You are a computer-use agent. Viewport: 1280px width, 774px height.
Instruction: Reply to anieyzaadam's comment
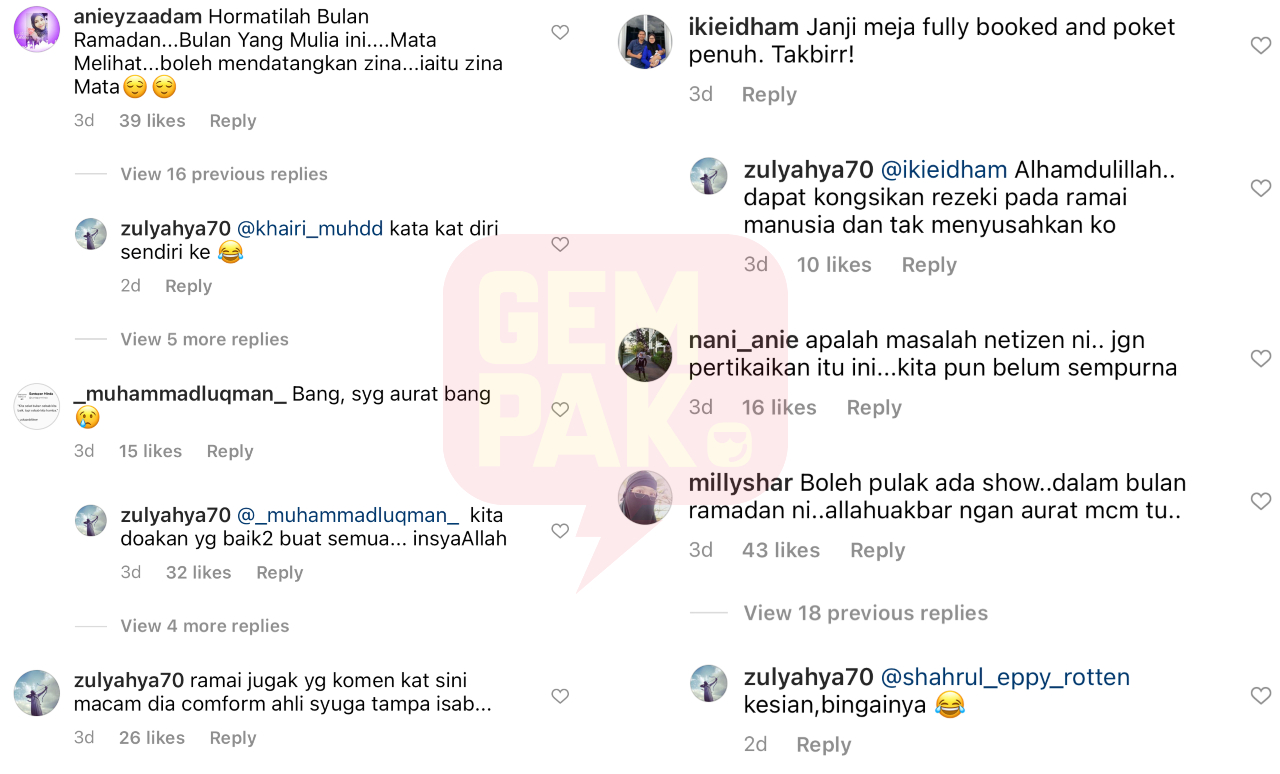pos(233,121)
